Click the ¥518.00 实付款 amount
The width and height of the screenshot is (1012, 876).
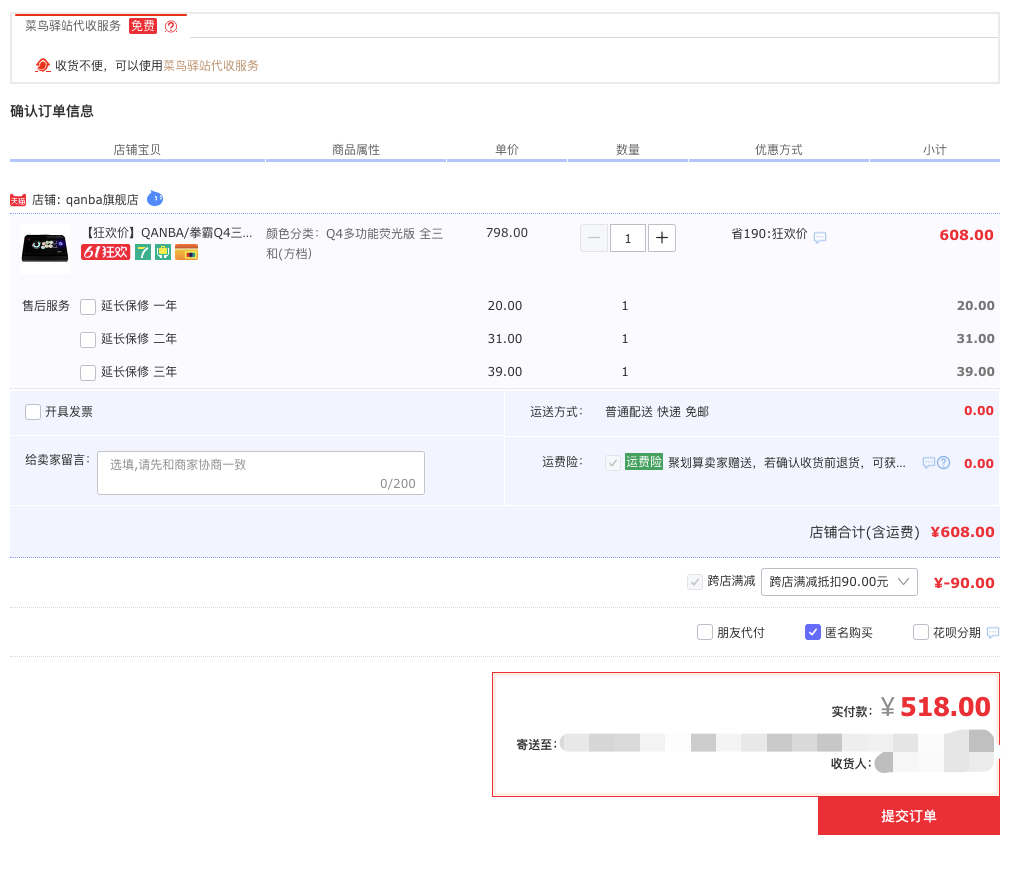935,707
